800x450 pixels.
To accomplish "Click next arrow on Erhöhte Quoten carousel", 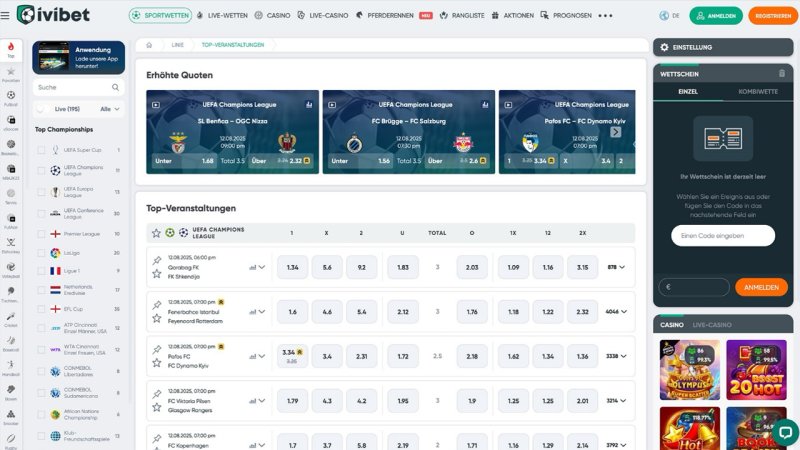I will point(616,131).
